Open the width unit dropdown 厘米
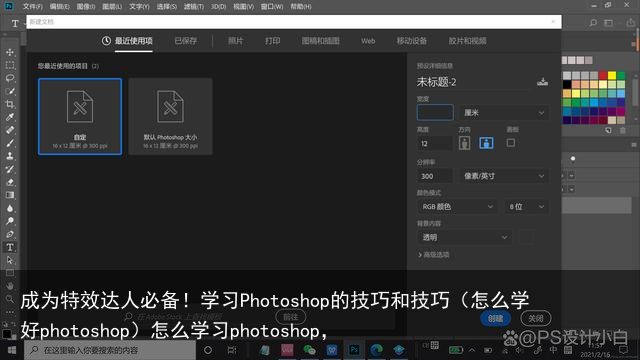Image resolution: width=640 pixels, height=360 pixels. pos(504,113)
